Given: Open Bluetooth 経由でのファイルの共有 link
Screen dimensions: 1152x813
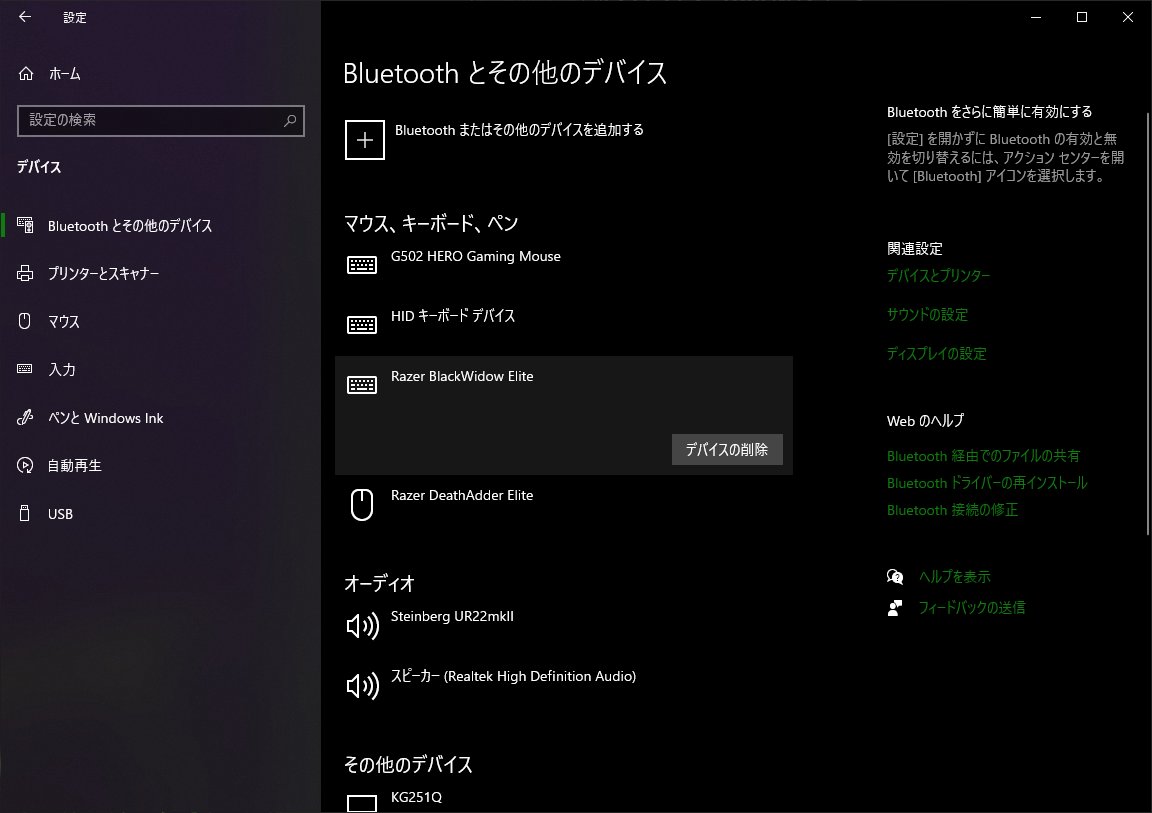Looking at the screenshot, I should pos(983,456).
